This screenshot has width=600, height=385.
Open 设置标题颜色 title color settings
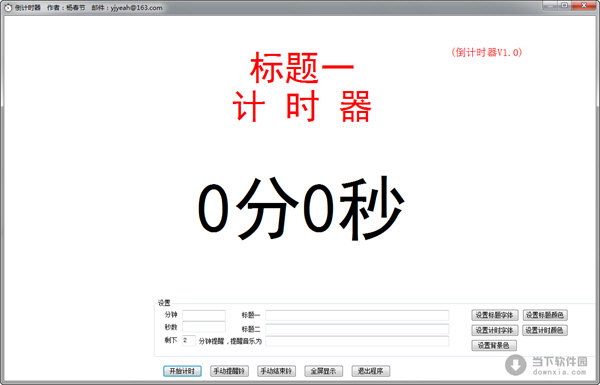point(545,315)
